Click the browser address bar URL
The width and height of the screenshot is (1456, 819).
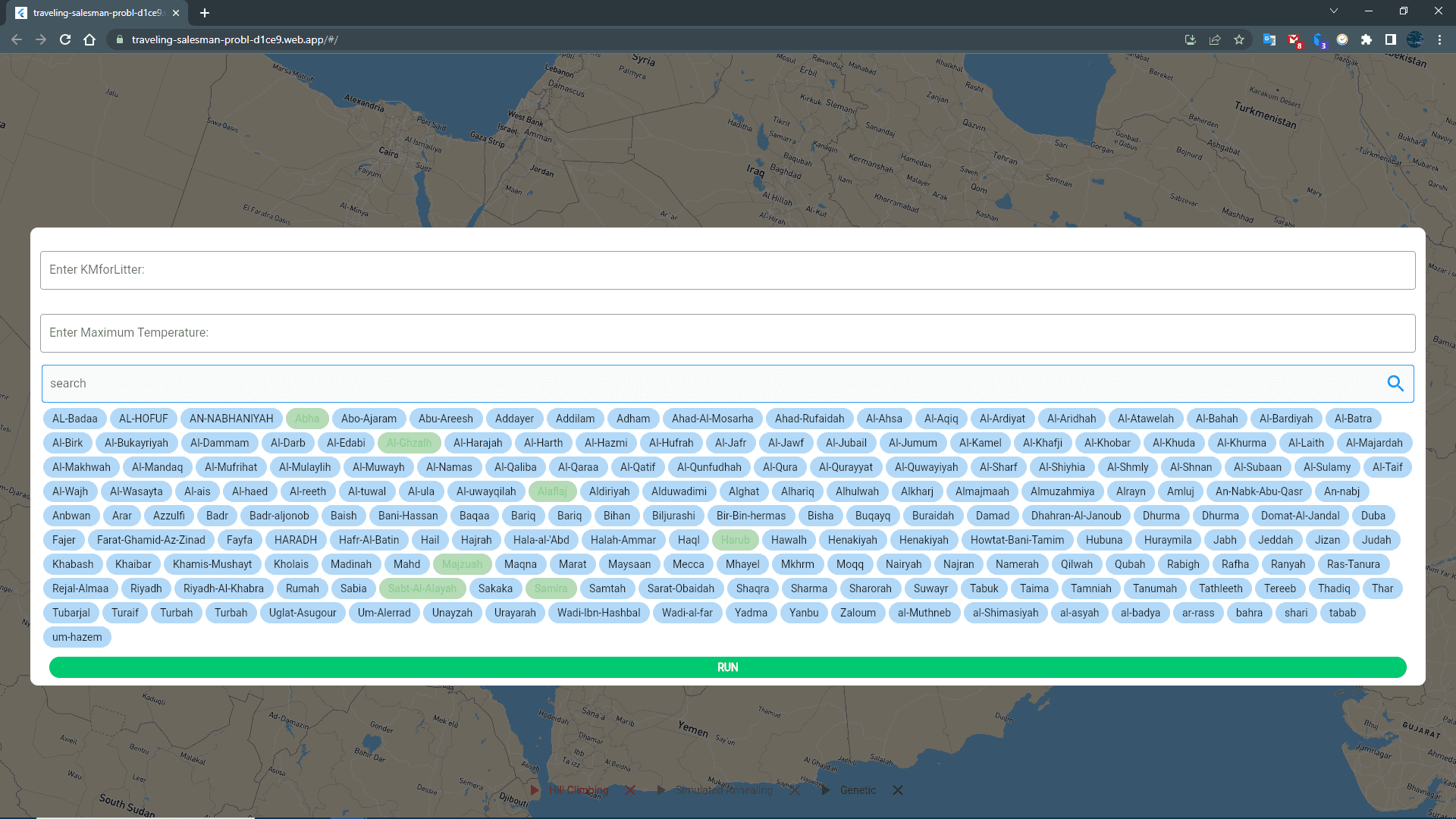click(x=234, y=39)
